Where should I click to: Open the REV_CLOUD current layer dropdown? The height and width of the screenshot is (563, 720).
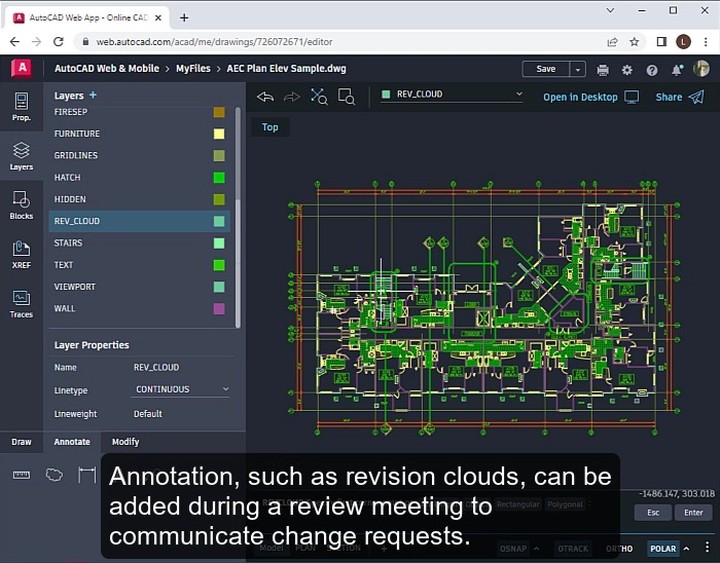[x=451, y=94]
